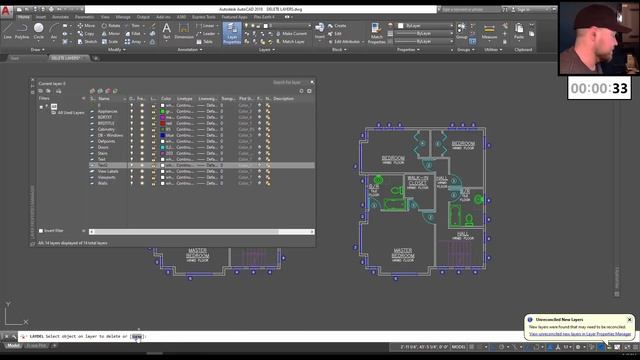This screenshot has height=360, width=640.
Task: Click the Name option in command line
Action: 136,336
